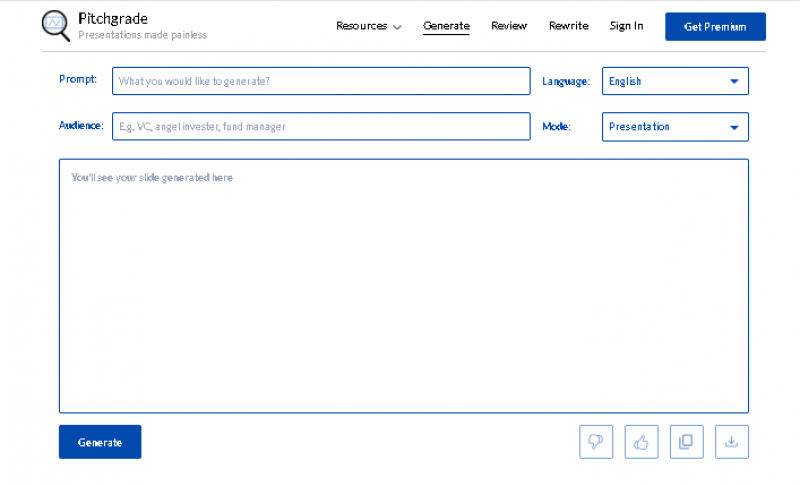Click the Pitchgrade brand name text

tap(113, 19)
